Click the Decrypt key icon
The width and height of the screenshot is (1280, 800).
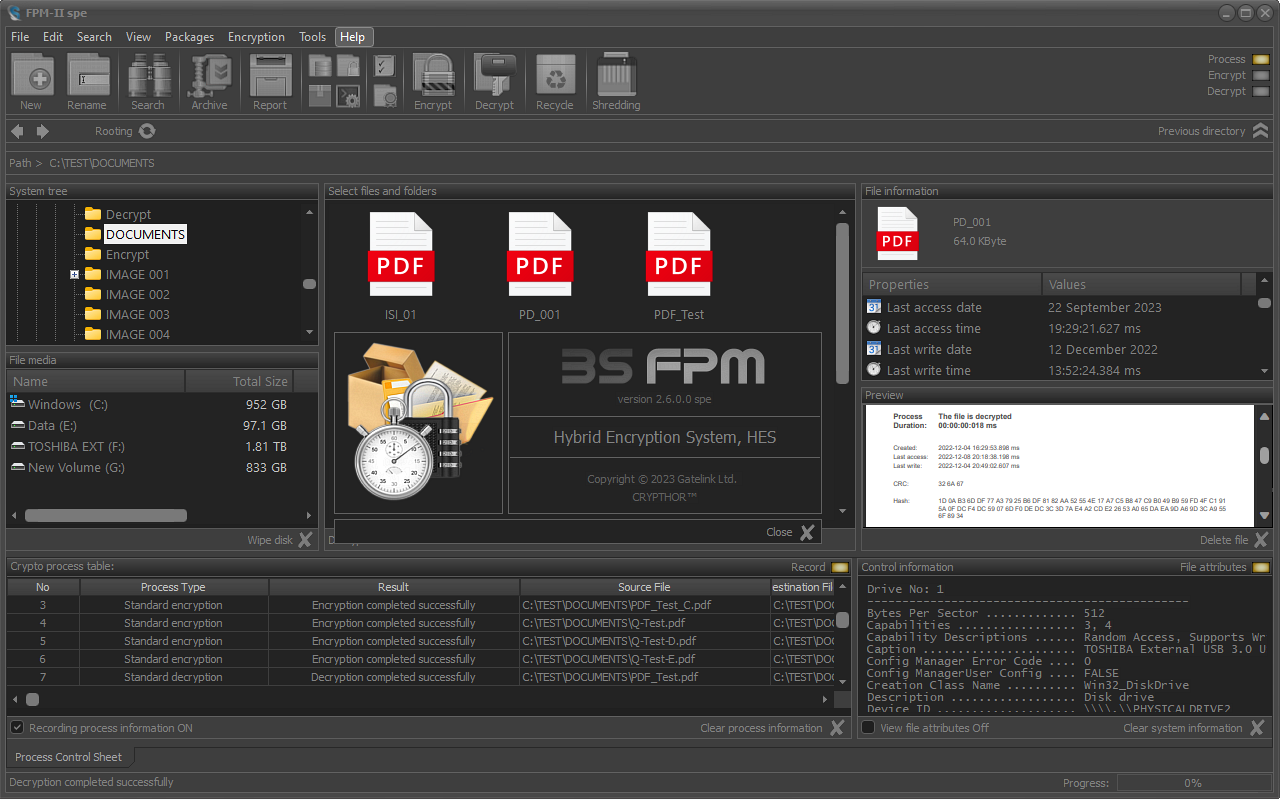coord(495,75)
